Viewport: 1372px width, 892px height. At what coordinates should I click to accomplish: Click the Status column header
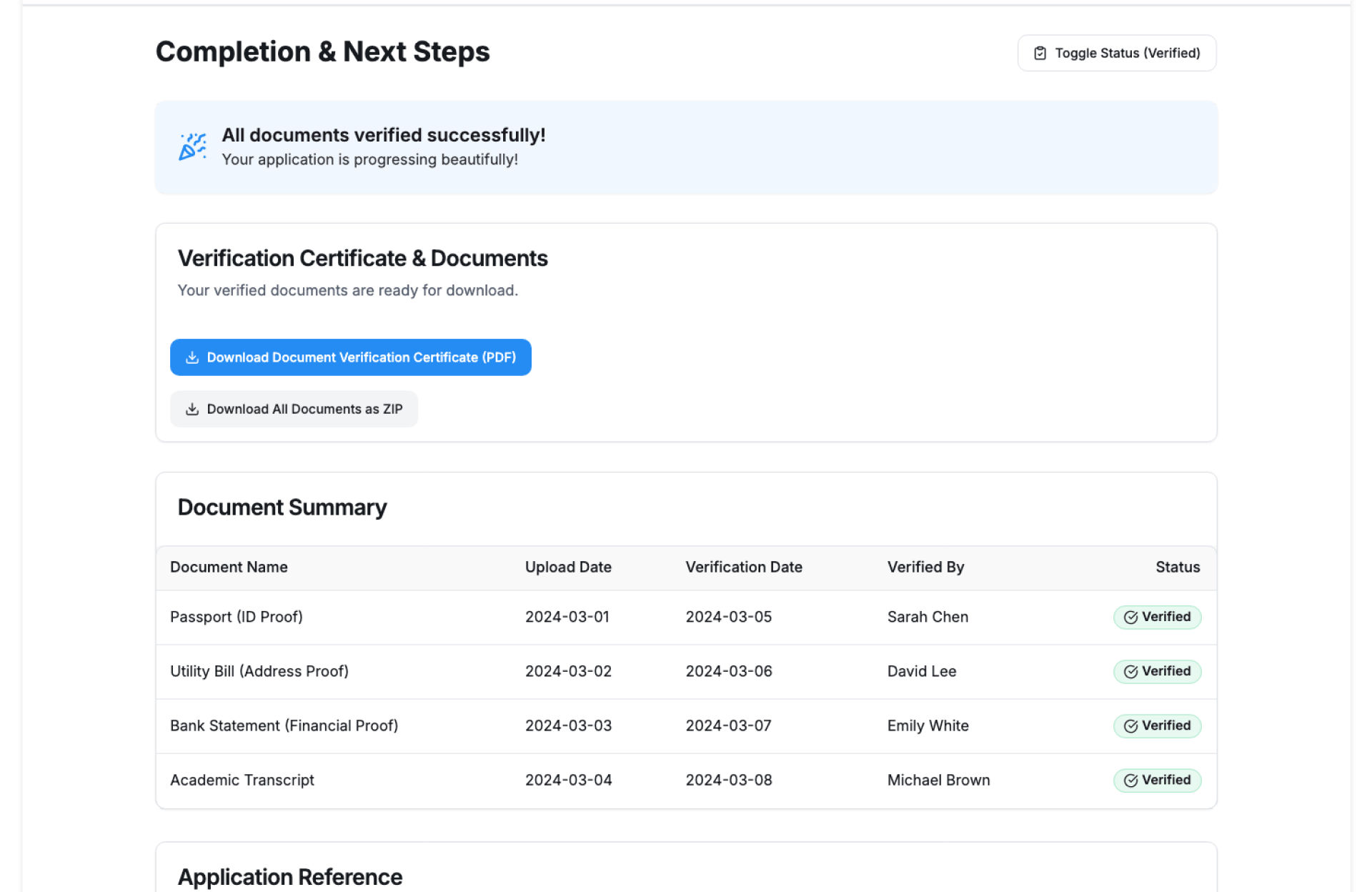tap(1177, 567)
